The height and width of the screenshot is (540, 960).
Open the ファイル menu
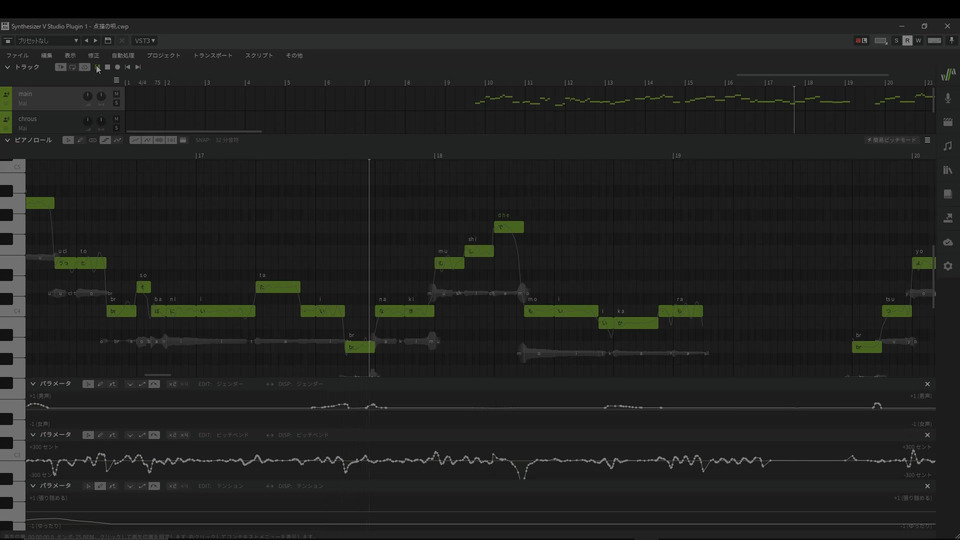pos(17,56)
